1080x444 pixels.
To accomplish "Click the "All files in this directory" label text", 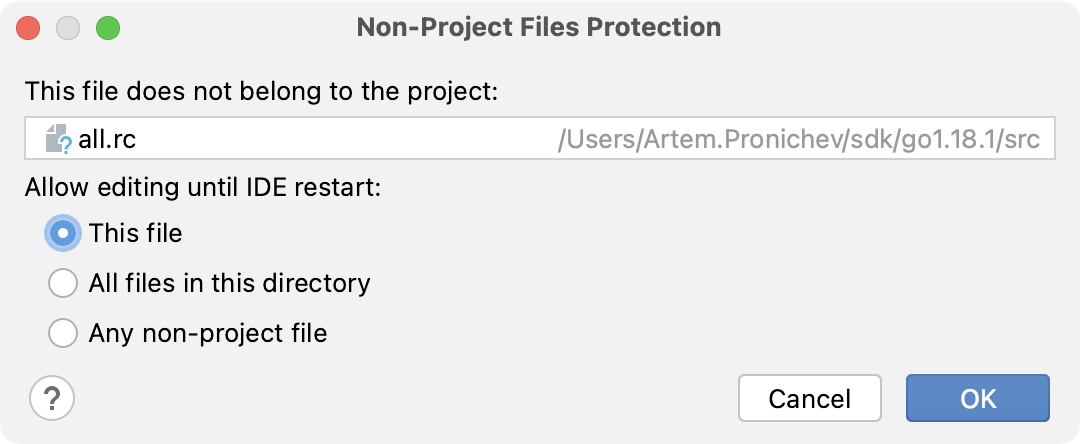I will (229, 283).
